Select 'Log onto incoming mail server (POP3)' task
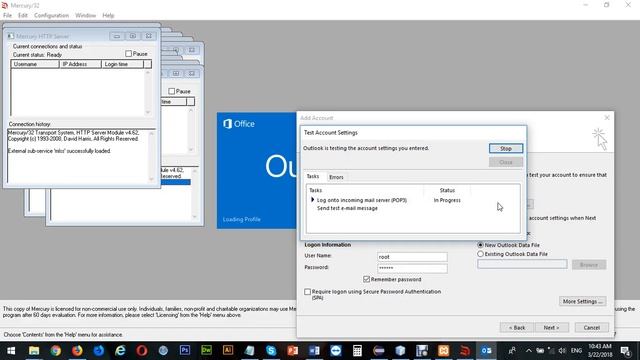The image size is (640, 360). (362, 200)
